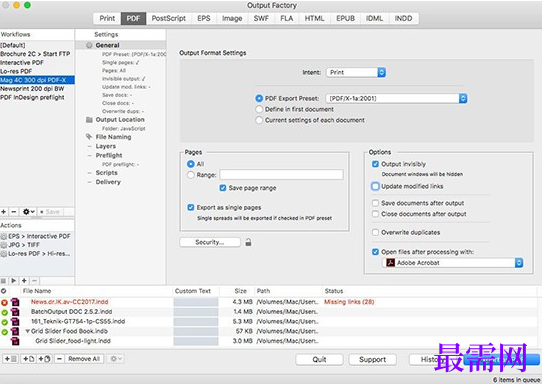Add a new workflow with the plus button

pos(4,212)
